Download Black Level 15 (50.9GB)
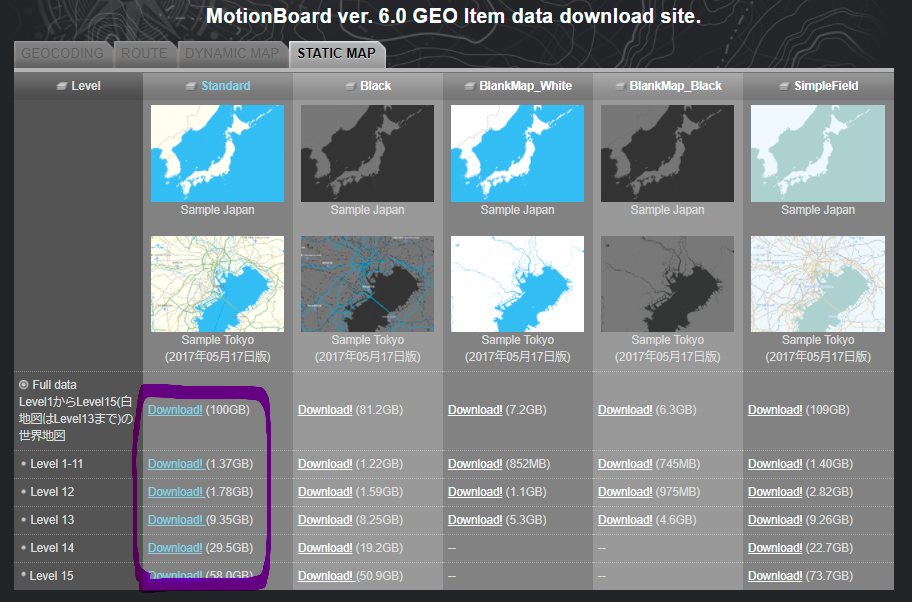Screen dimensions: 912x602 [x=325, y=575]
